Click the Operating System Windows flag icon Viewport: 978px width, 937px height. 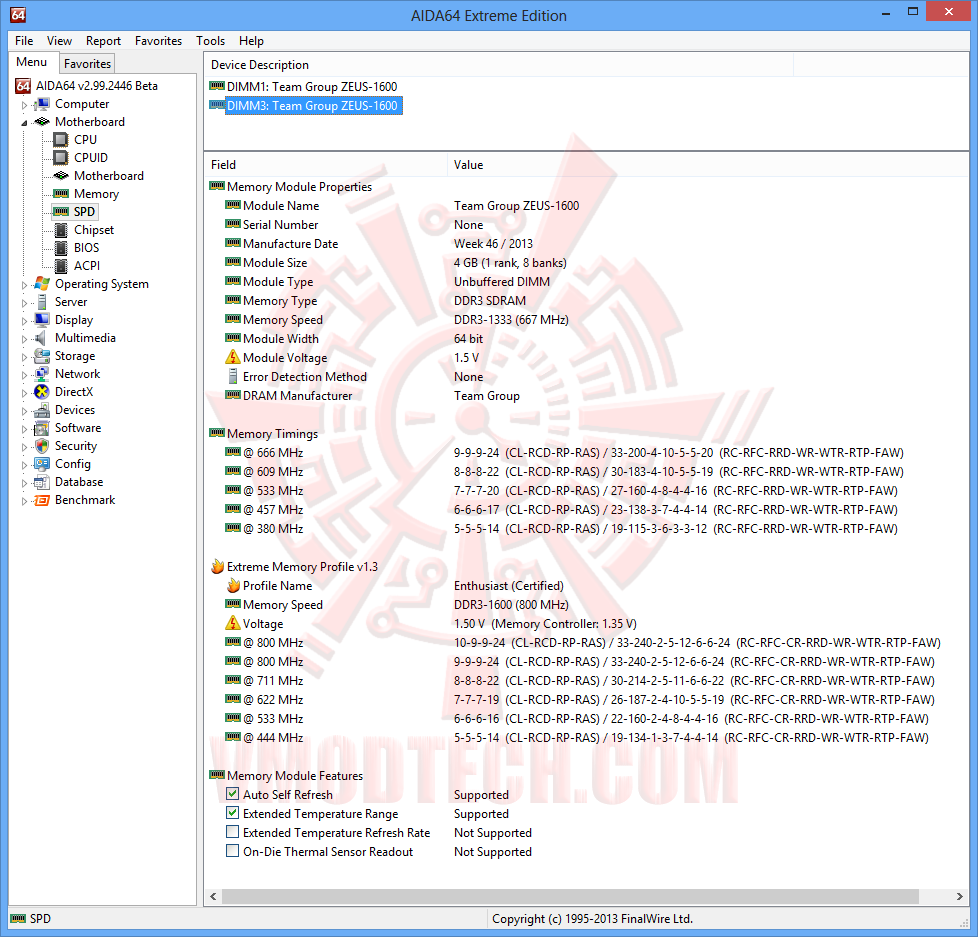[42, 284]
